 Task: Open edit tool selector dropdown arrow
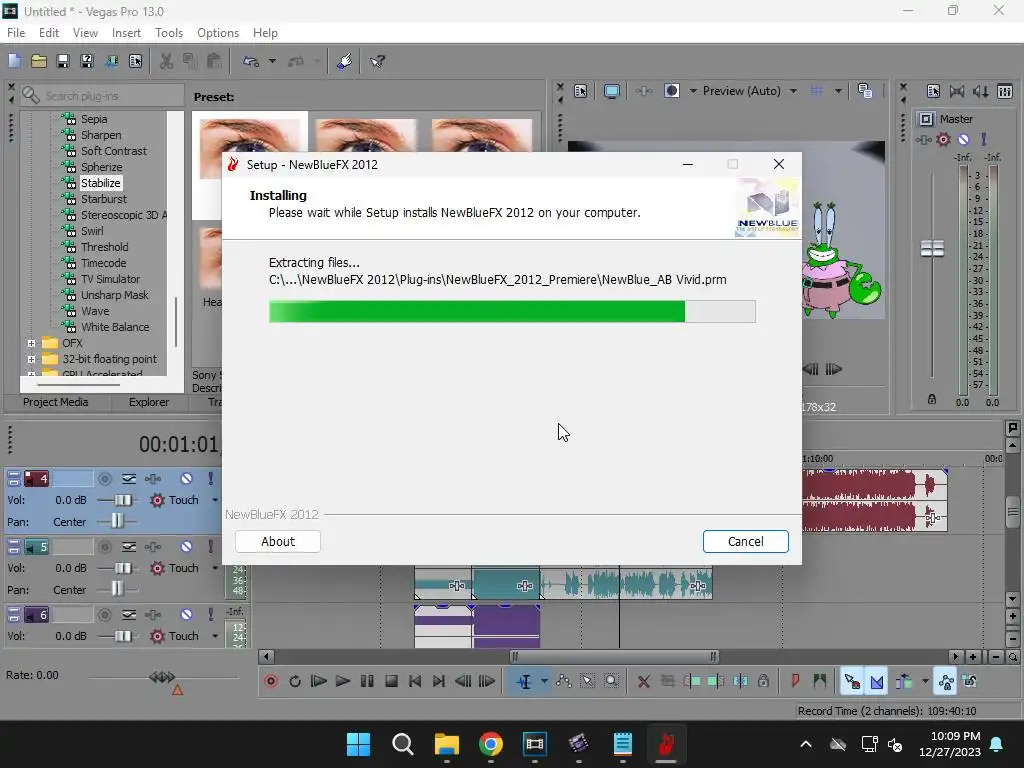(x=543, y=681)
